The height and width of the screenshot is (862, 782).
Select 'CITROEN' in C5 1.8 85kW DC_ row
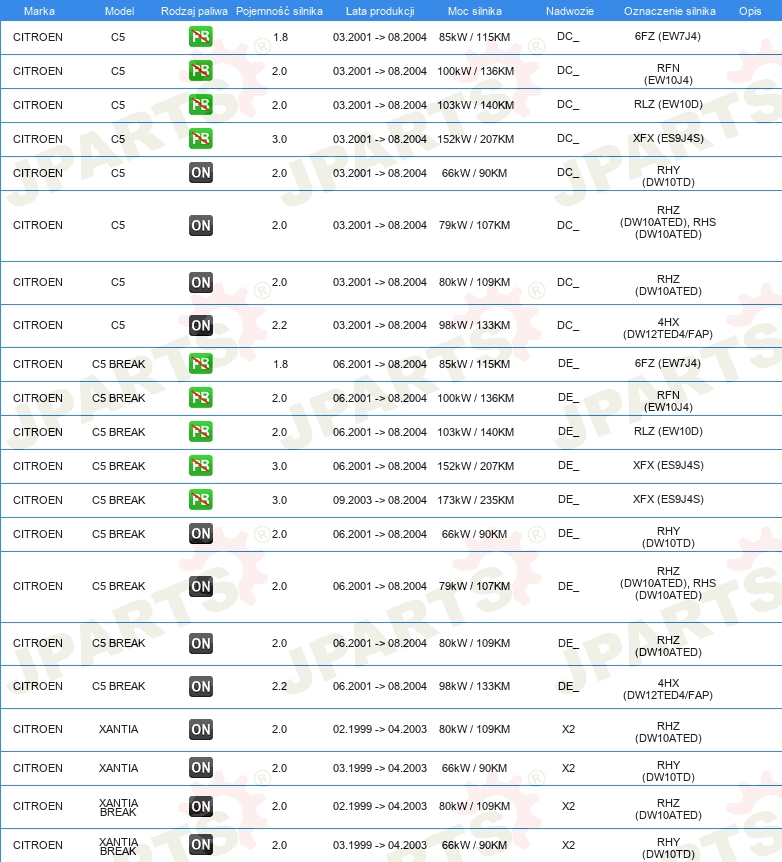point(38,37)
